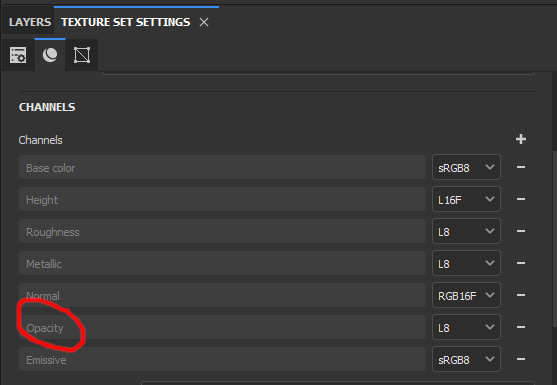557x385 pixels.
Task: Remove the Roughness channel
Action: [521, 231]
